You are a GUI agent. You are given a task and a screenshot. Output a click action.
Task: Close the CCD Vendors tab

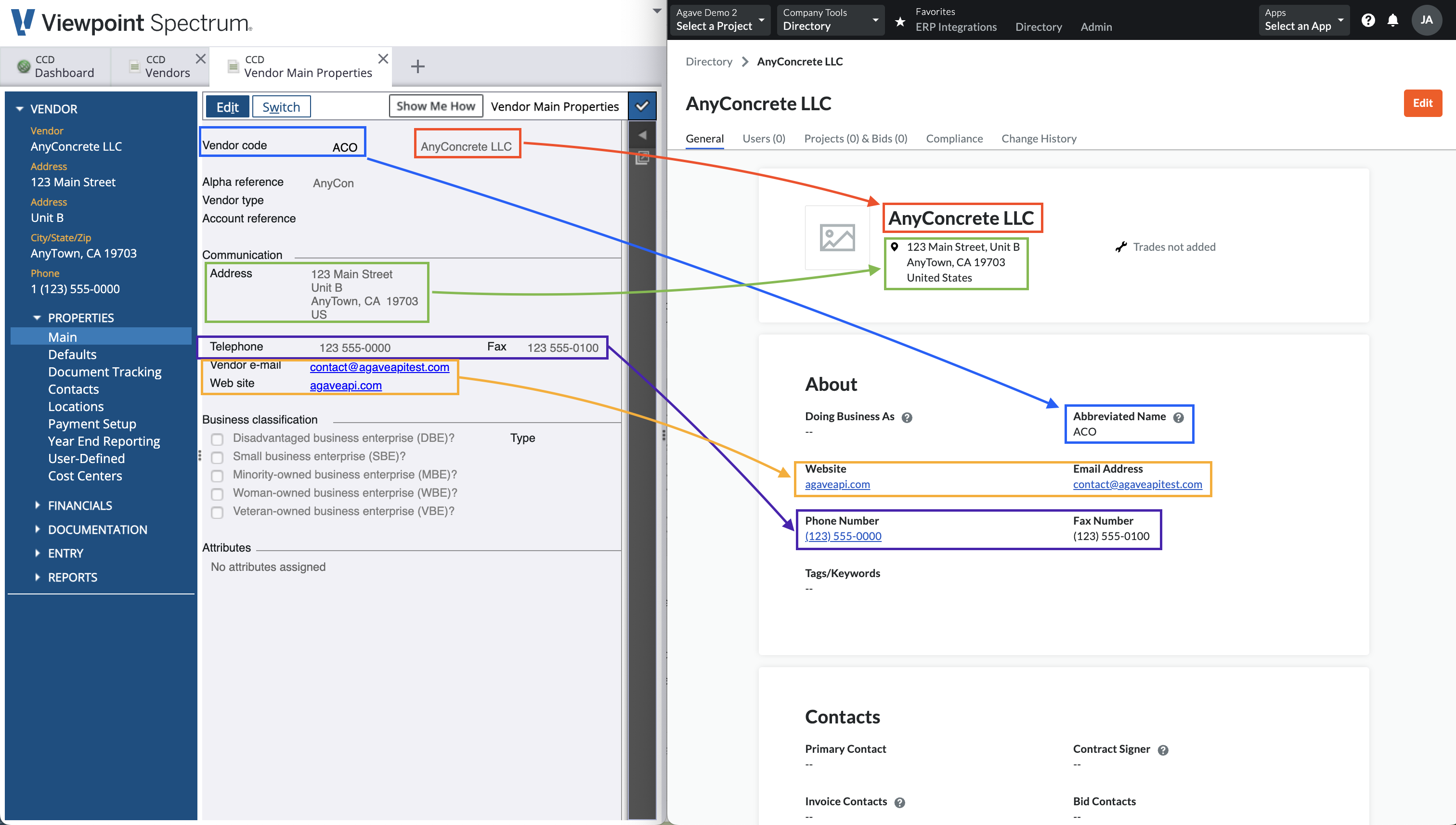click(201, 58)
